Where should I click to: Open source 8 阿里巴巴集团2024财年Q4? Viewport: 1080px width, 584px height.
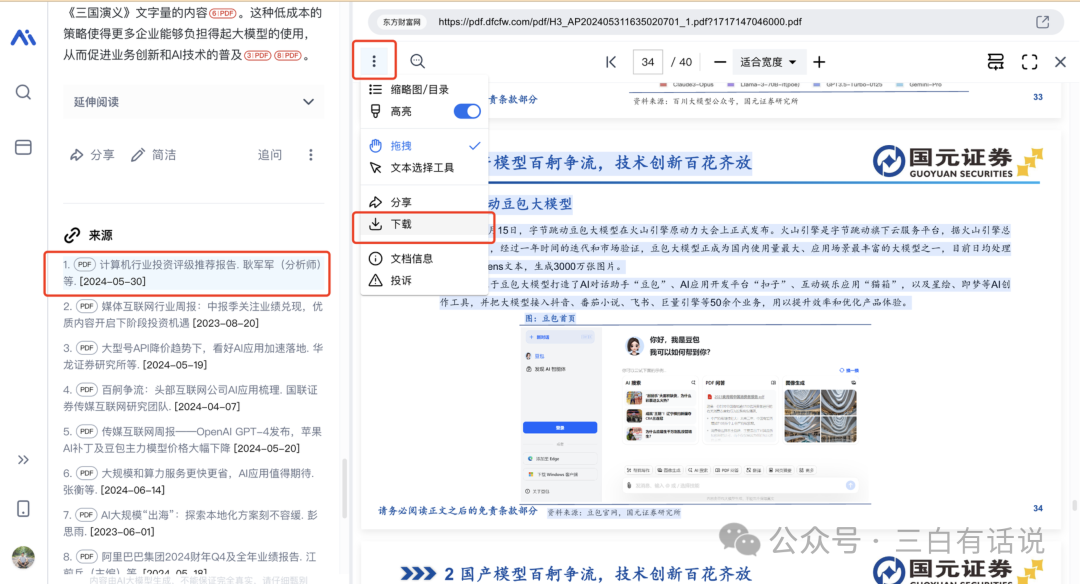tap(192, 564)
